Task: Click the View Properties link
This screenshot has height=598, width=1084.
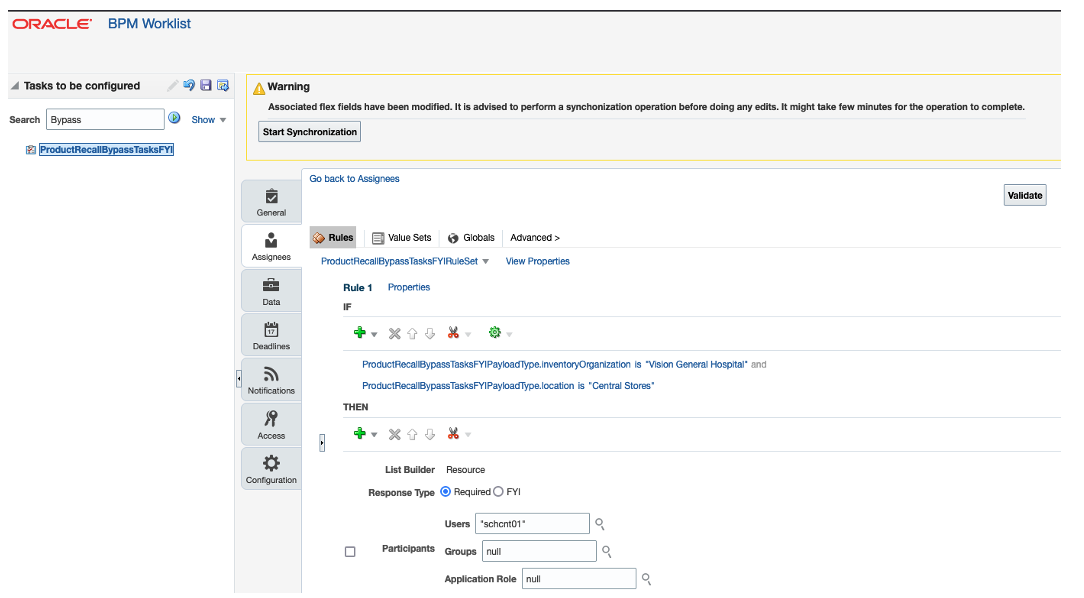Action: coord(537,261)
